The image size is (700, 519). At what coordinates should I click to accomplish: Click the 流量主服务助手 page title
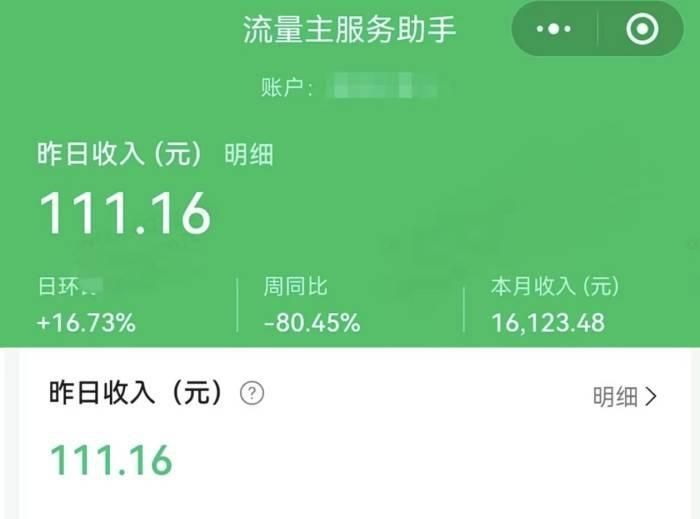350,29
